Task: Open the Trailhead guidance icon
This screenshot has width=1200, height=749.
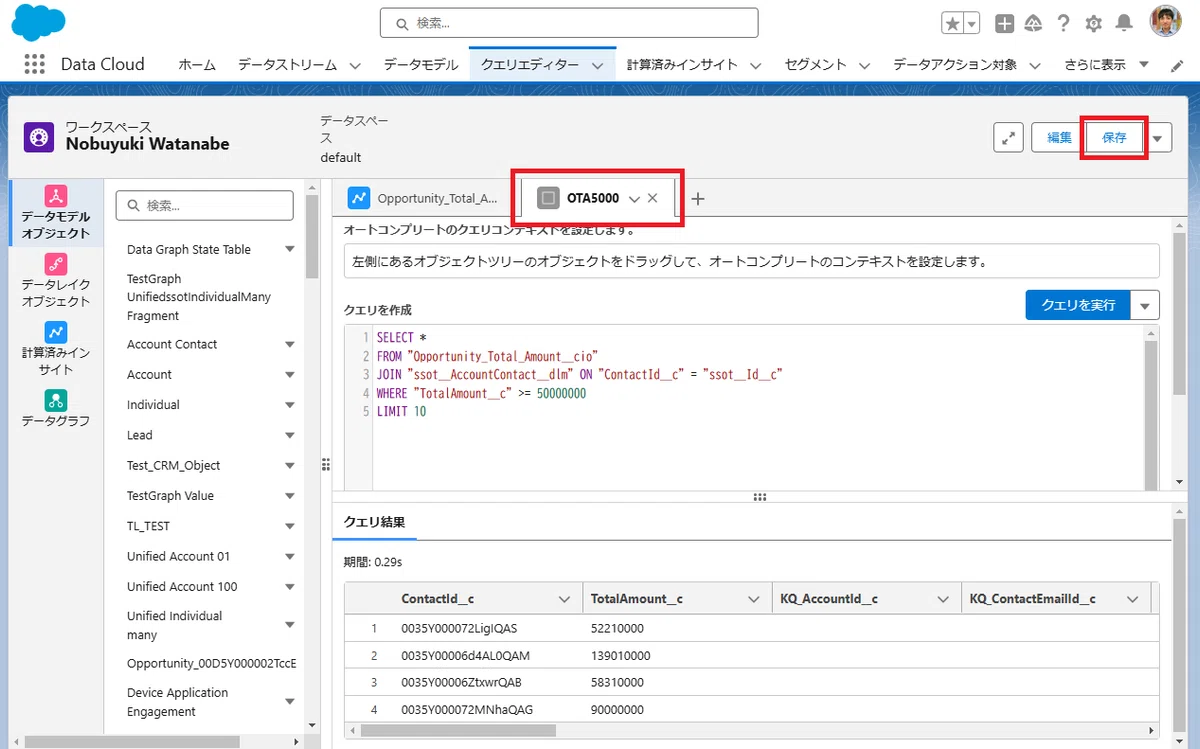Action: [x=1034, y=23]
